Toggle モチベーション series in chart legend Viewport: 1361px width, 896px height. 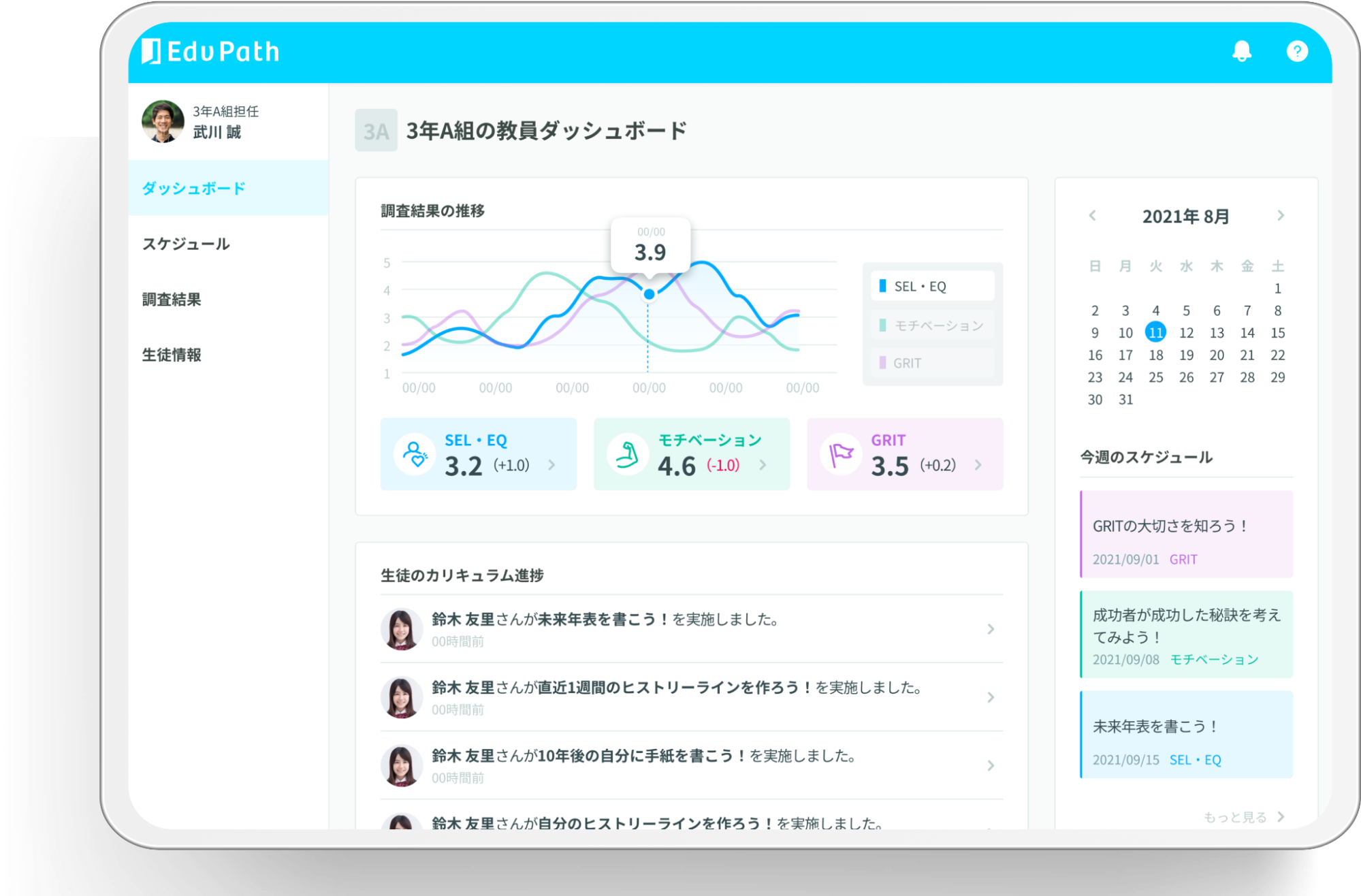(932, 325)
